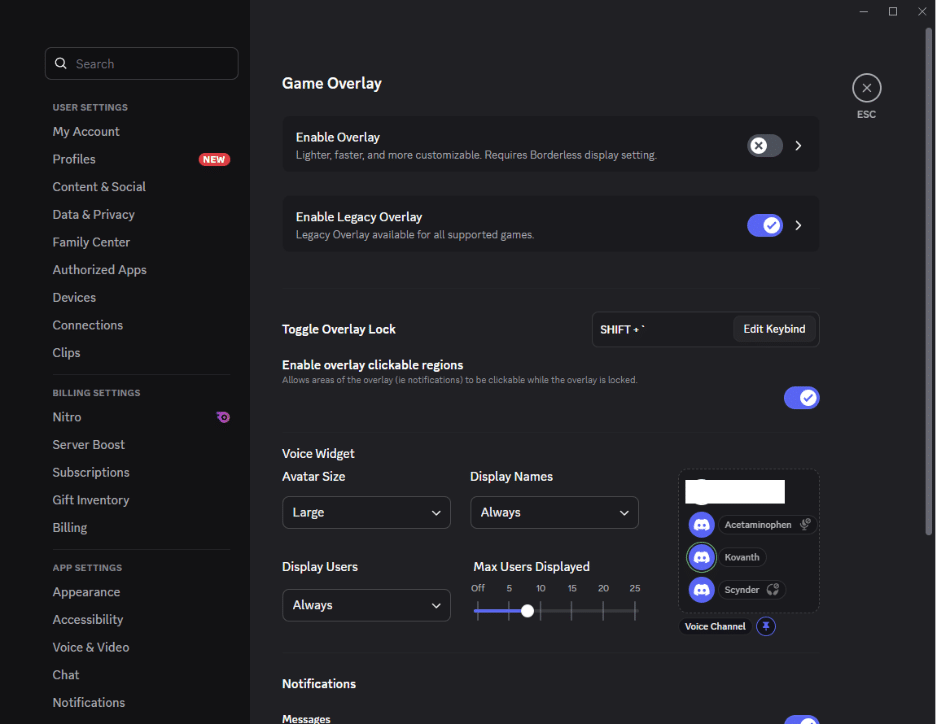Click the Max Users Displayed slider handle

(x=527, y=611)
